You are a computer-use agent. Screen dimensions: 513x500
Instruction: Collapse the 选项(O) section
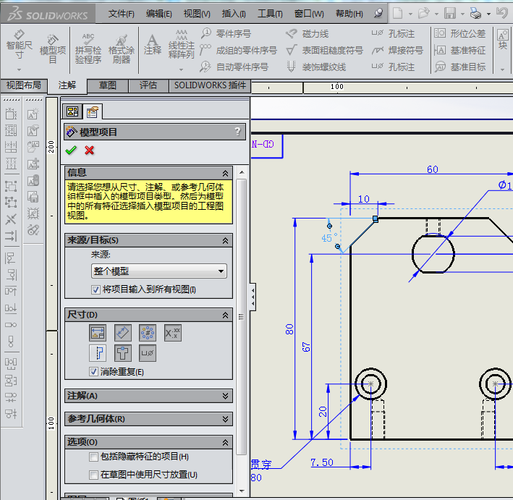(225, 442)
